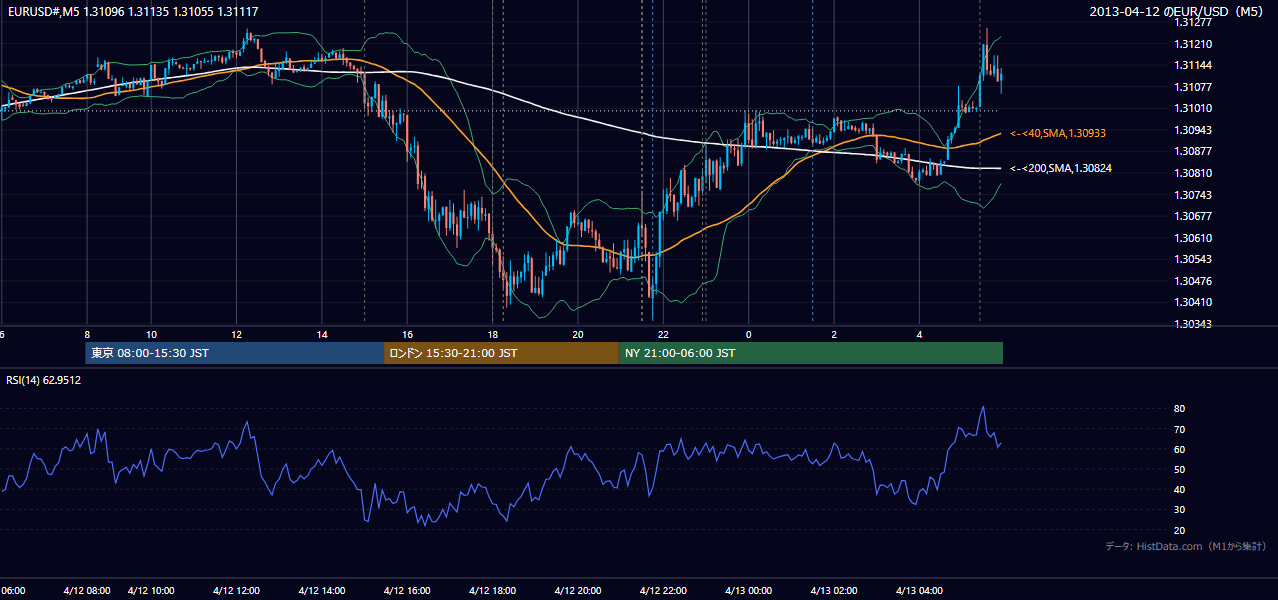Screen dimensions: 1278x600
Task: Click the RSI 80 level label
Action: 1180,409
